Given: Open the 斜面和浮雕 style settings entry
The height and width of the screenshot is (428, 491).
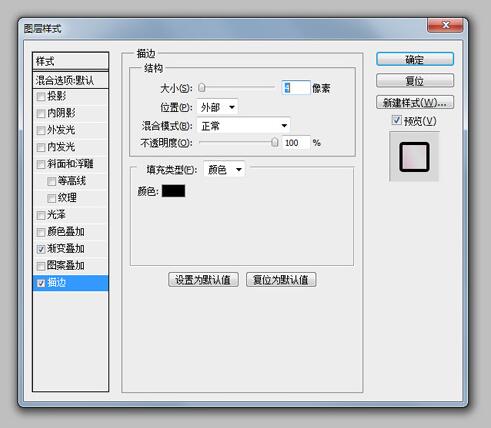Looking at the screenshot, I should tap(70, 164).
